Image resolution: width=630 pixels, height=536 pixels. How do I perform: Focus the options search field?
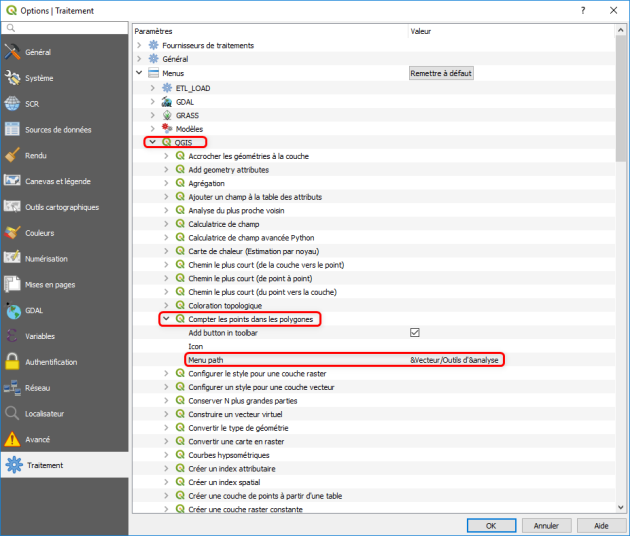click(x=65, y=28)
